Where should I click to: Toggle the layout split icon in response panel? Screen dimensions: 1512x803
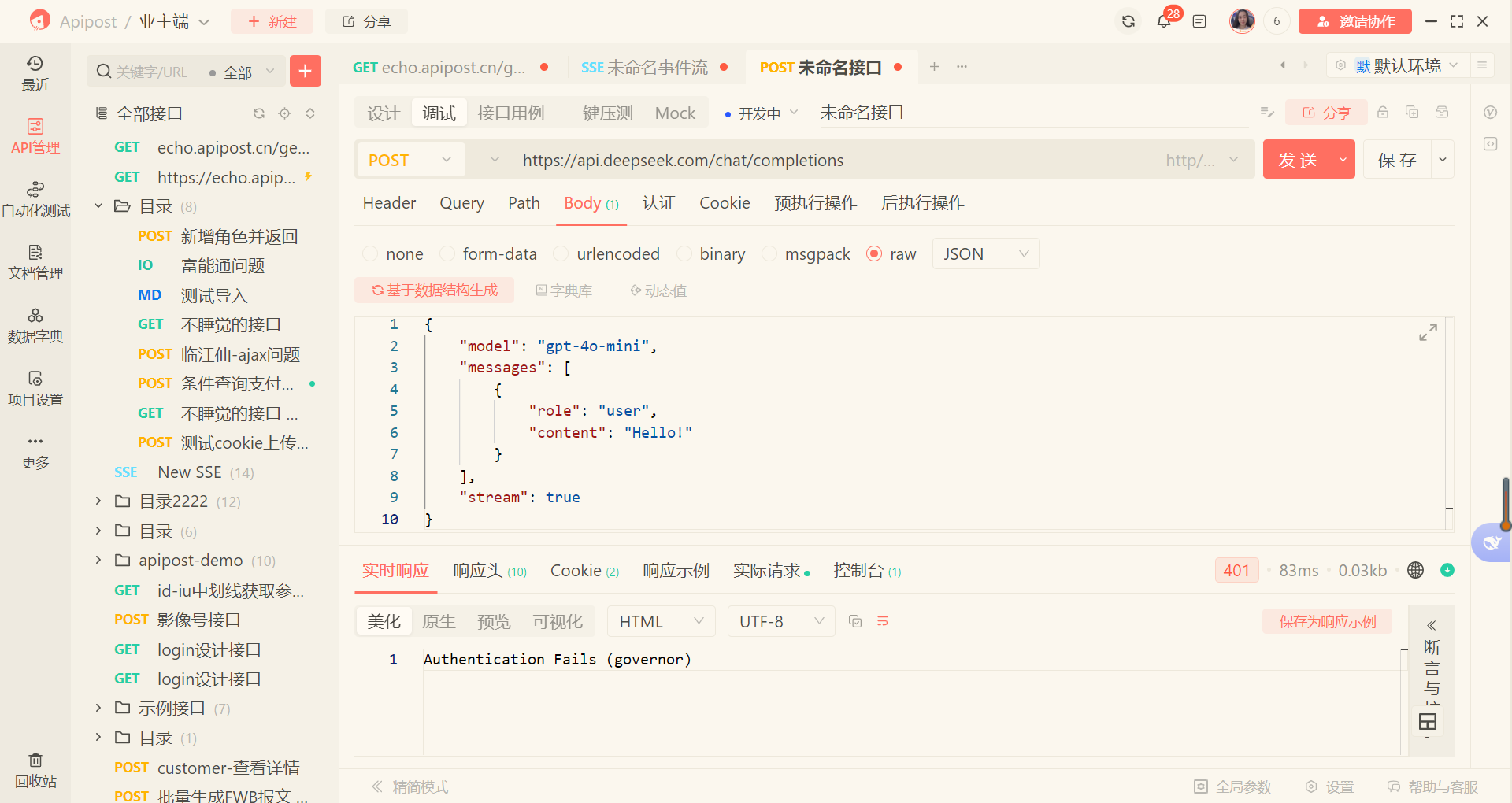1428,721
